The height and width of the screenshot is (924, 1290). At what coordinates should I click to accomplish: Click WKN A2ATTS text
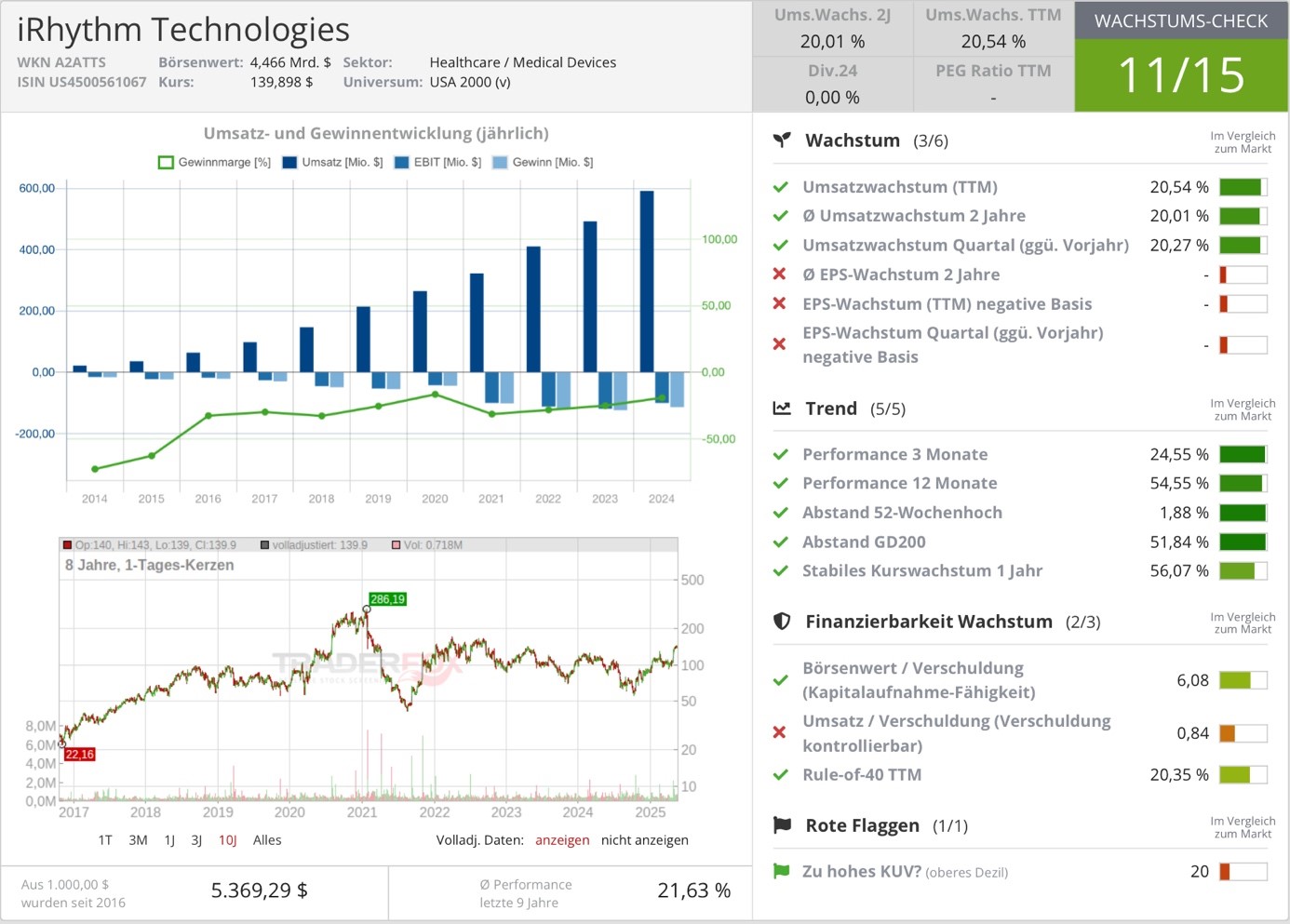click(x=61, y=62)
